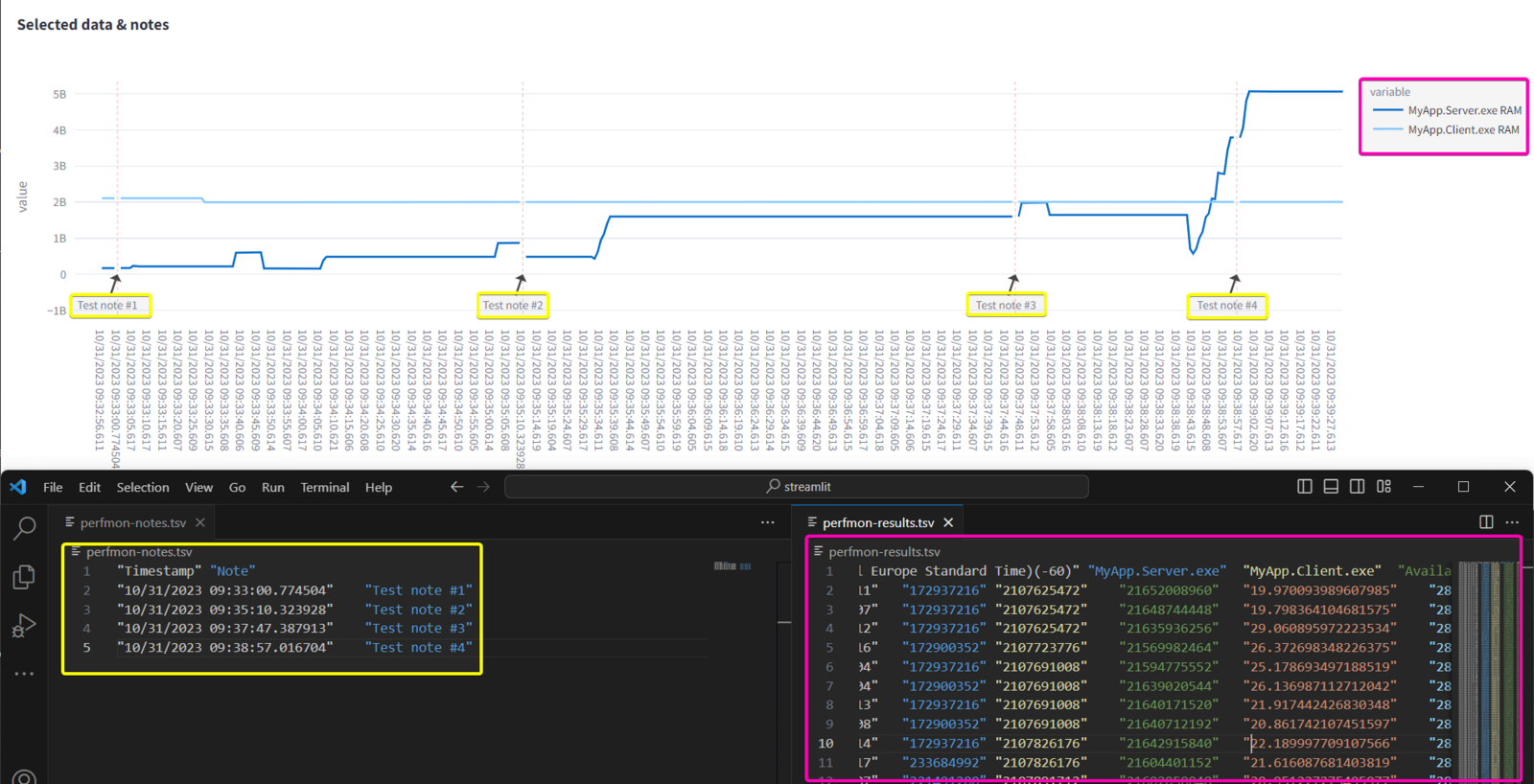The image size is (1534, 784).
Task: Click the streamlit command center search box
Action: (x=797, y=487)
